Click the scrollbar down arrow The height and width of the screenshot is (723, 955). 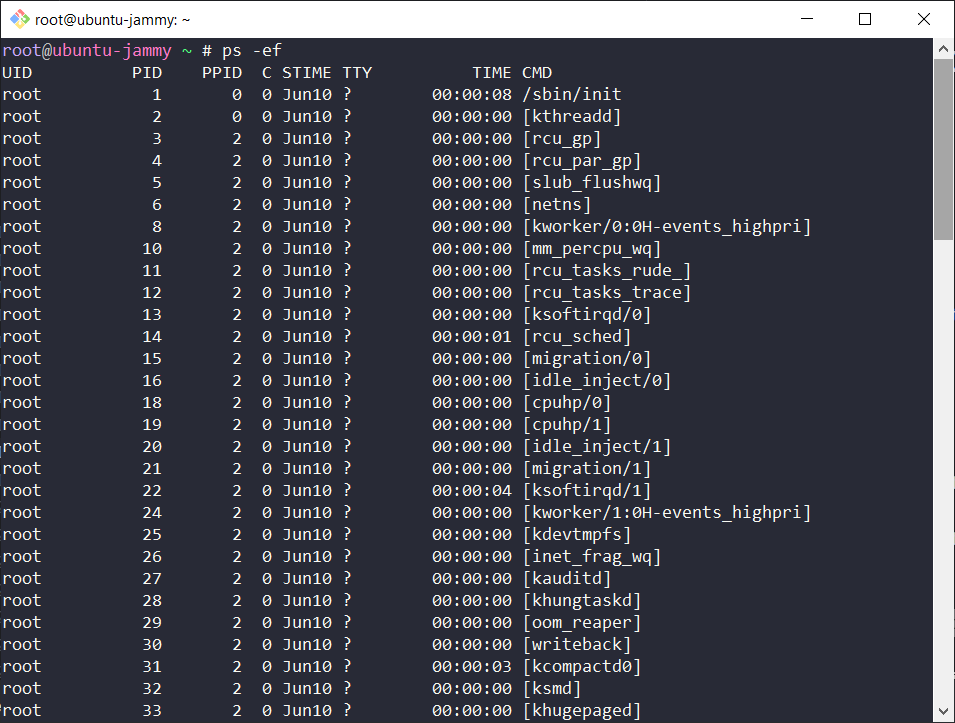click(943, 712)
